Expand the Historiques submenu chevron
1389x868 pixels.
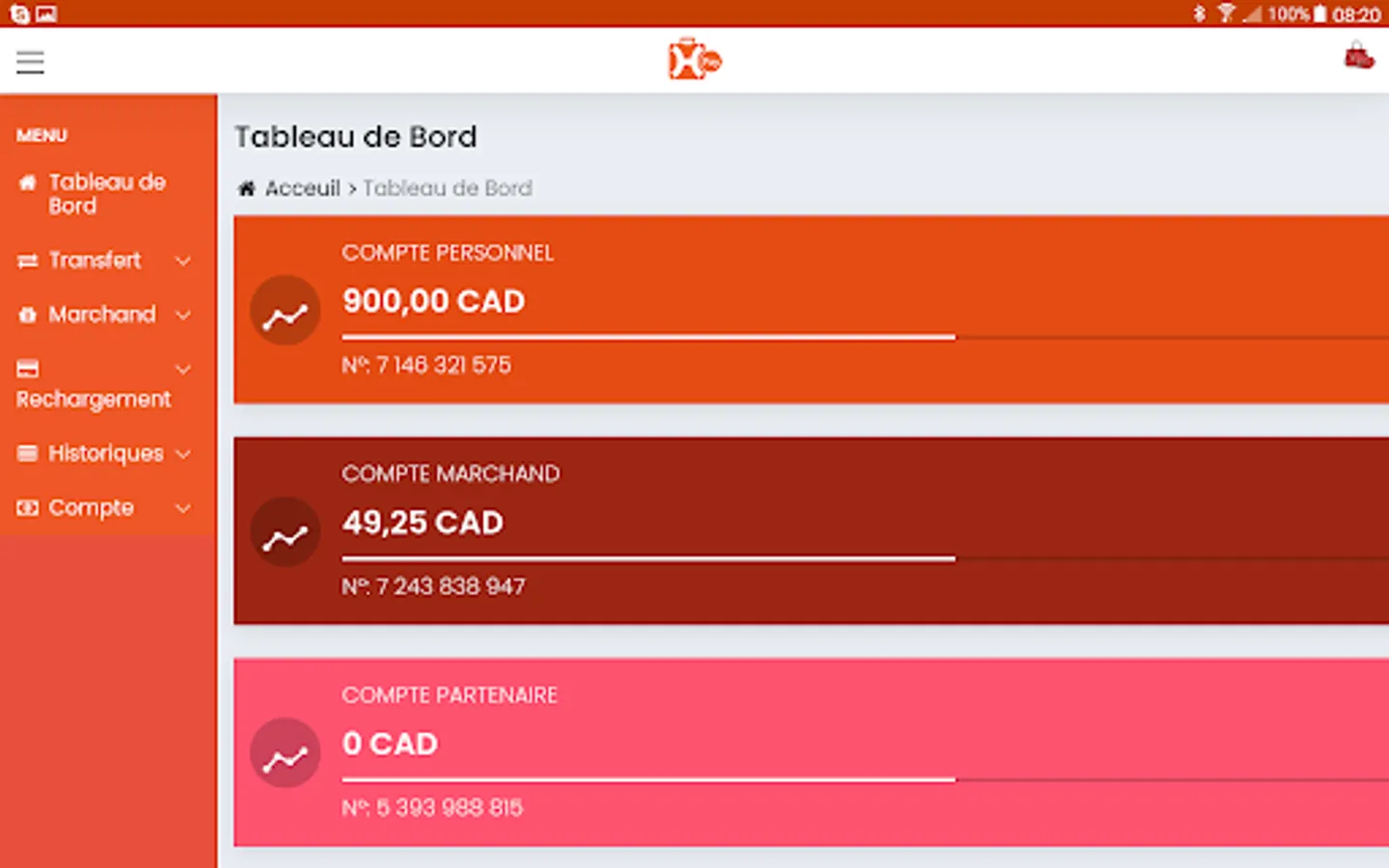183,454
